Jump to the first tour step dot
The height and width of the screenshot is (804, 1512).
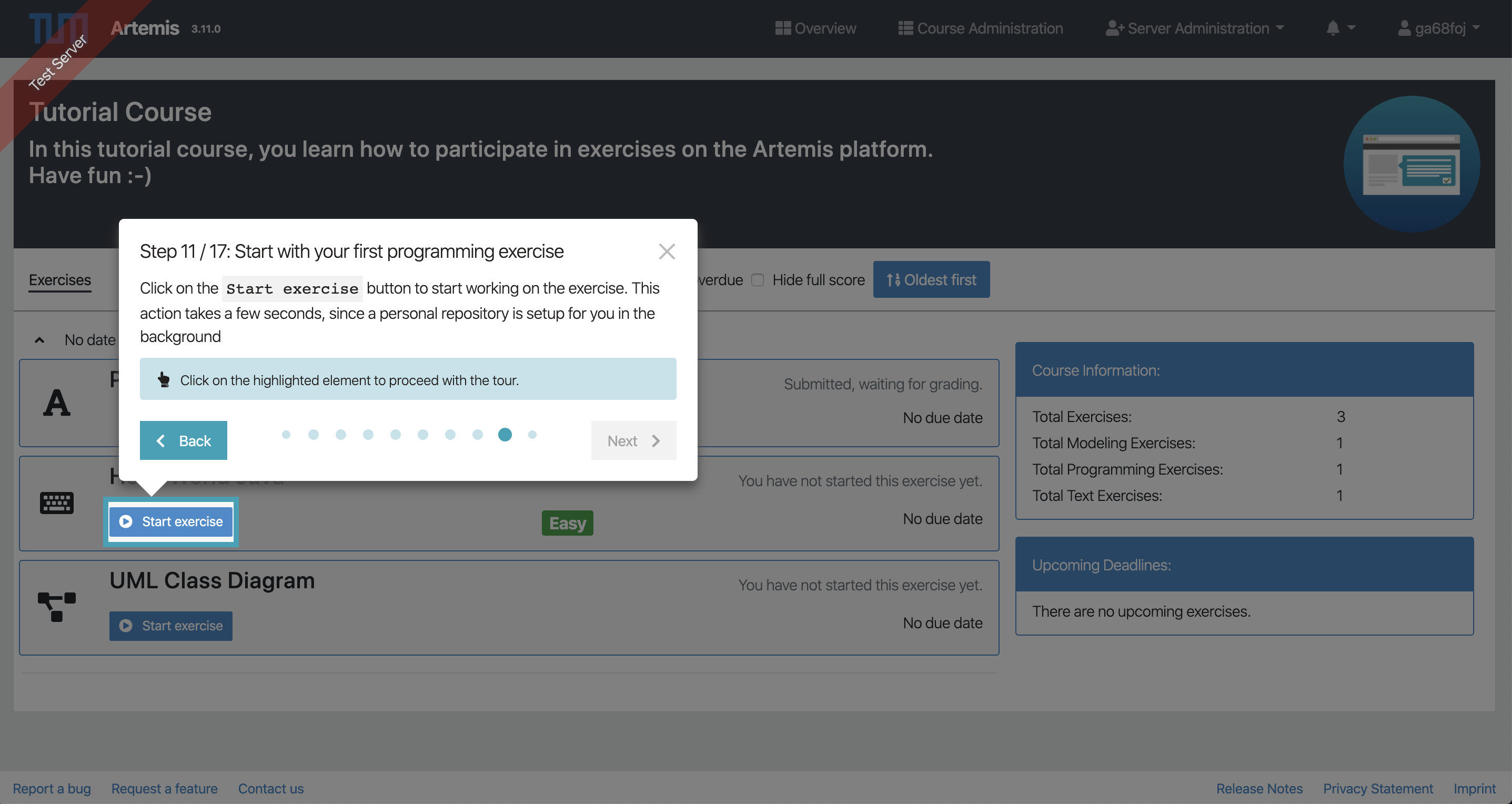286,434
